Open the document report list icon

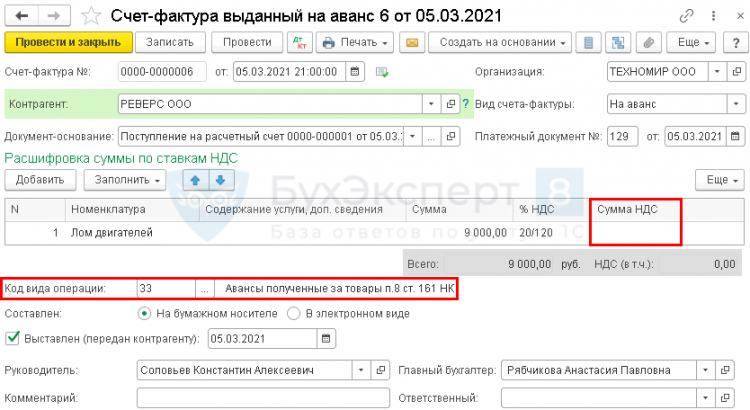[x=588, y=43]
